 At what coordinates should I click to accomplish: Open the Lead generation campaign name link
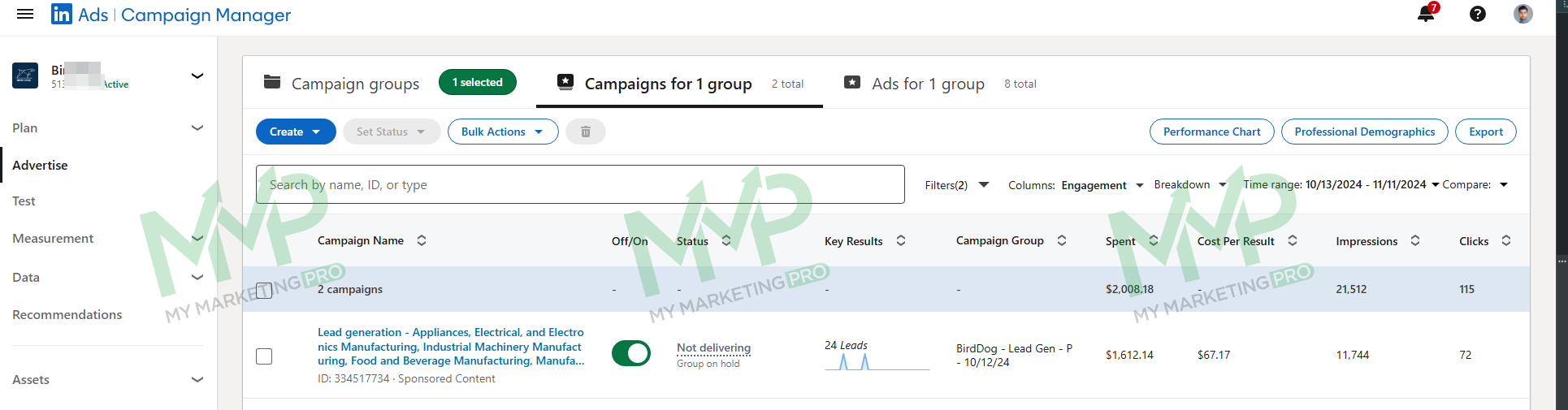(x=451, y=347)
